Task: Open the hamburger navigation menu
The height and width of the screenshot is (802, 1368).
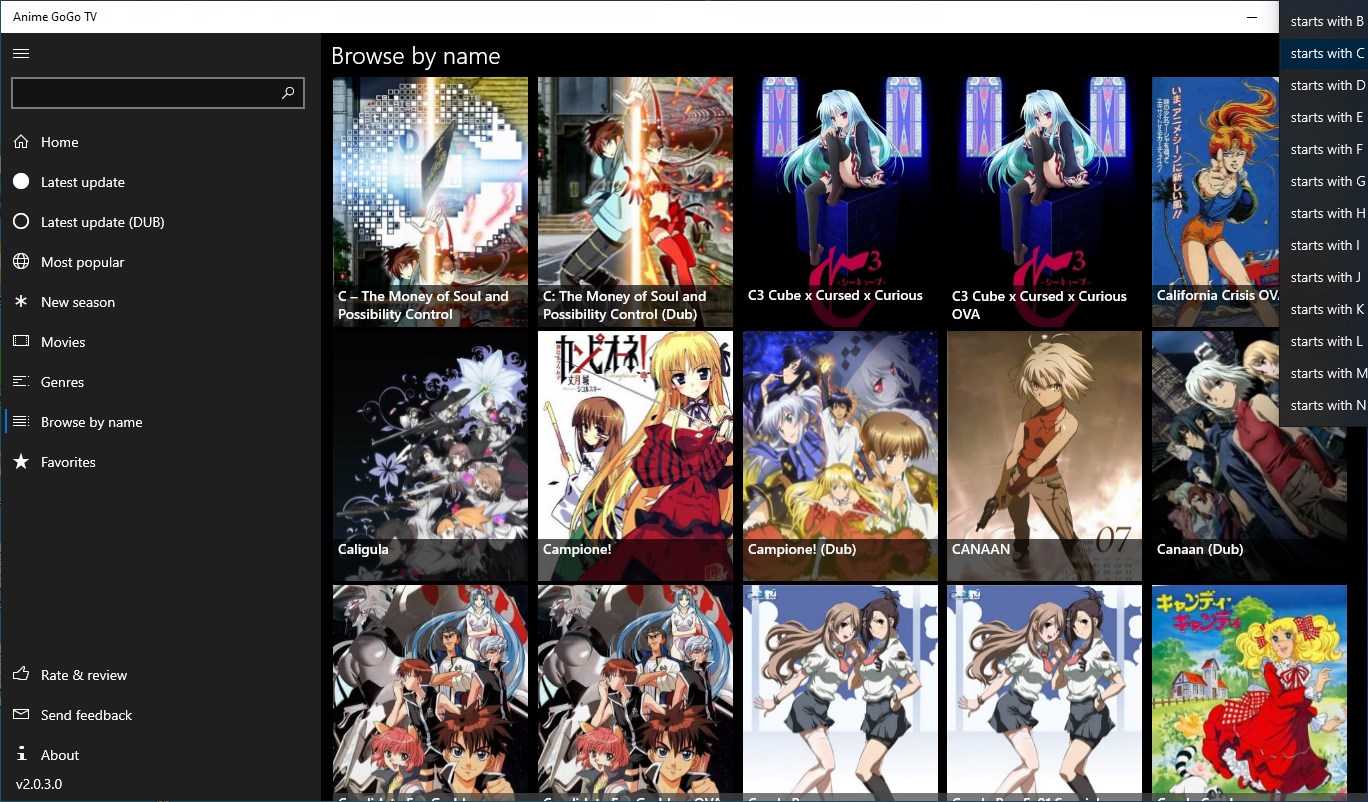Action: pyautogui.click(x=21, y=53)
